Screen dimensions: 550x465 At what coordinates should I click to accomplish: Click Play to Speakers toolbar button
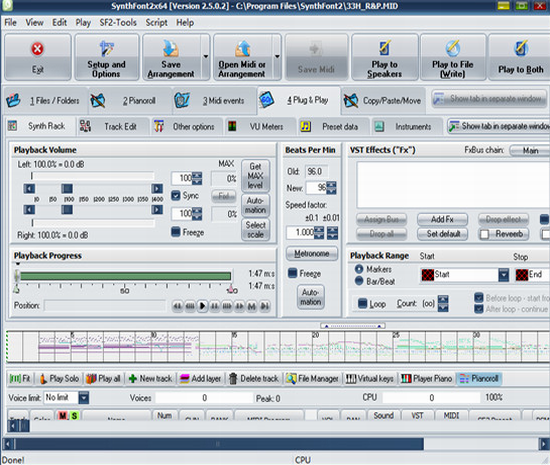point(384,57)
